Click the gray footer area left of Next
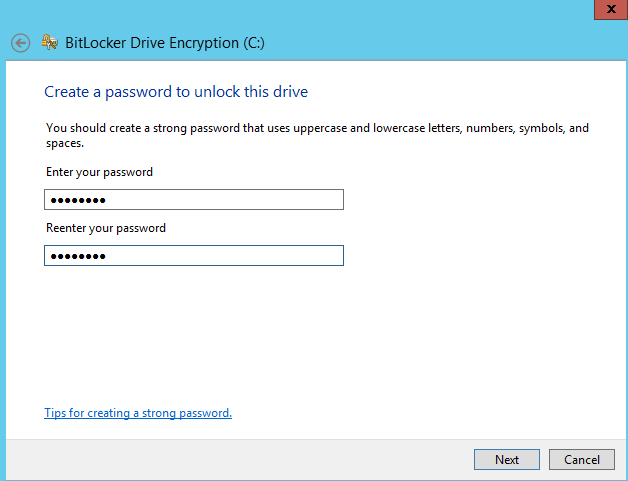628x481 pixels. [250, 459]
